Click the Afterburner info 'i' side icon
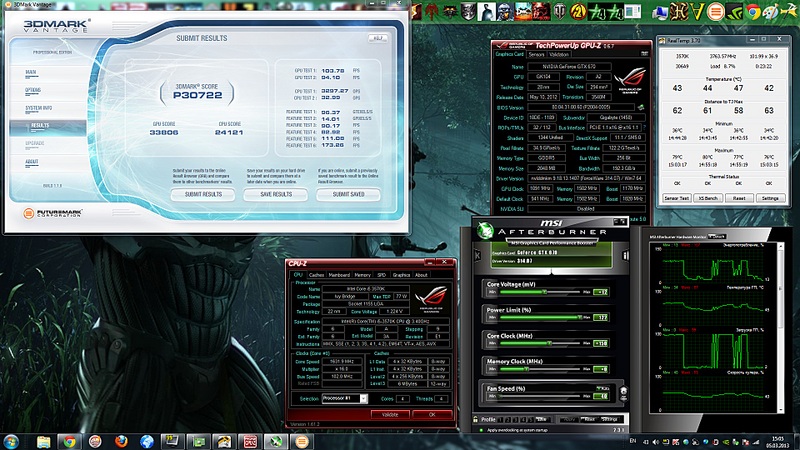The image size is (800, 450). point(626,255)
